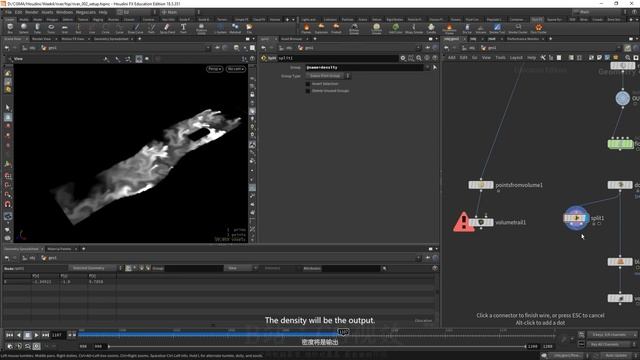This screenshot has width=640, height=360.
Task: Click the Dry Ice shelf icon
Action: click(x=467, y=28)
